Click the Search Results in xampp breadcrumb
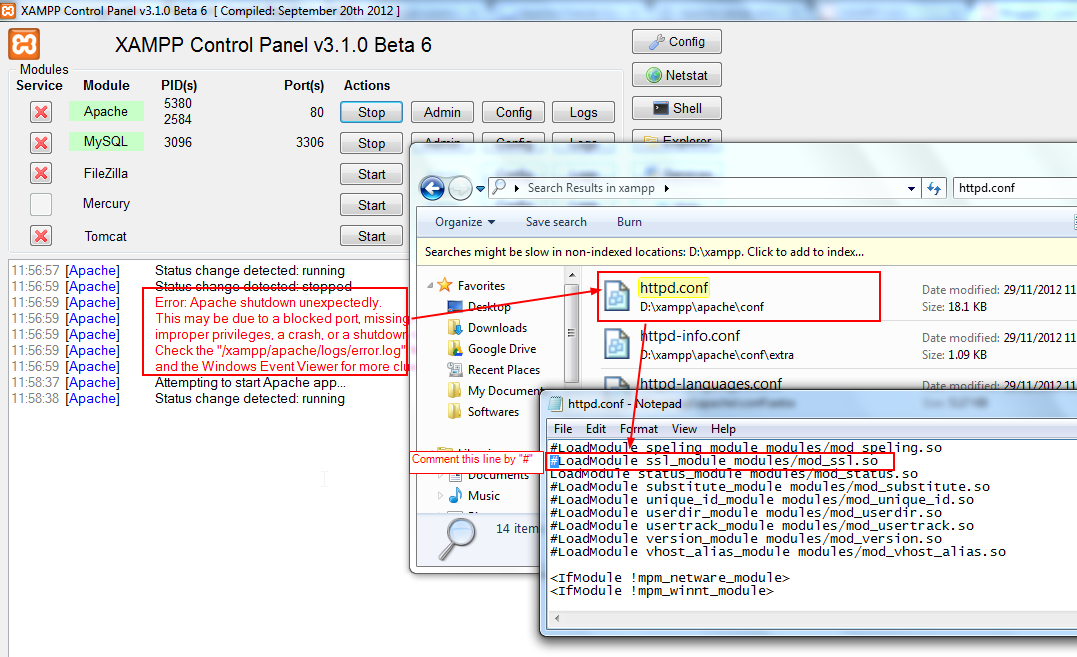 pos(591,188)
